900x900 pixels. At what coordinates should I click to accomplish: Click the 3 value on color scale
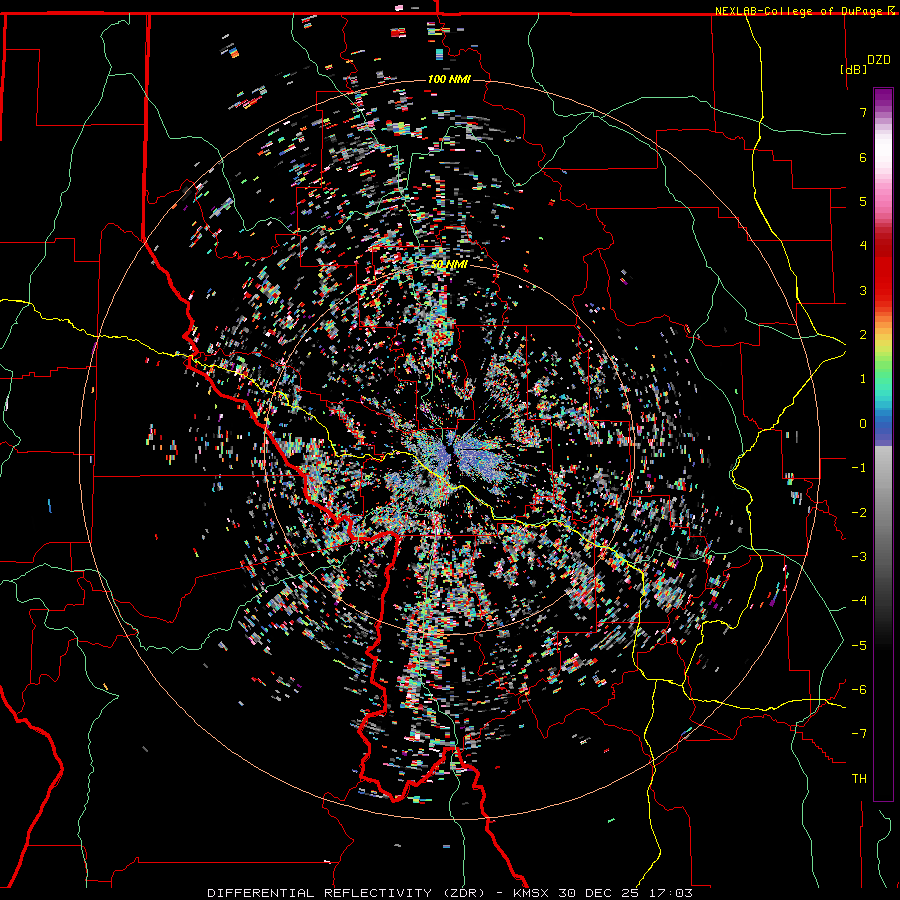coord(863,290)
